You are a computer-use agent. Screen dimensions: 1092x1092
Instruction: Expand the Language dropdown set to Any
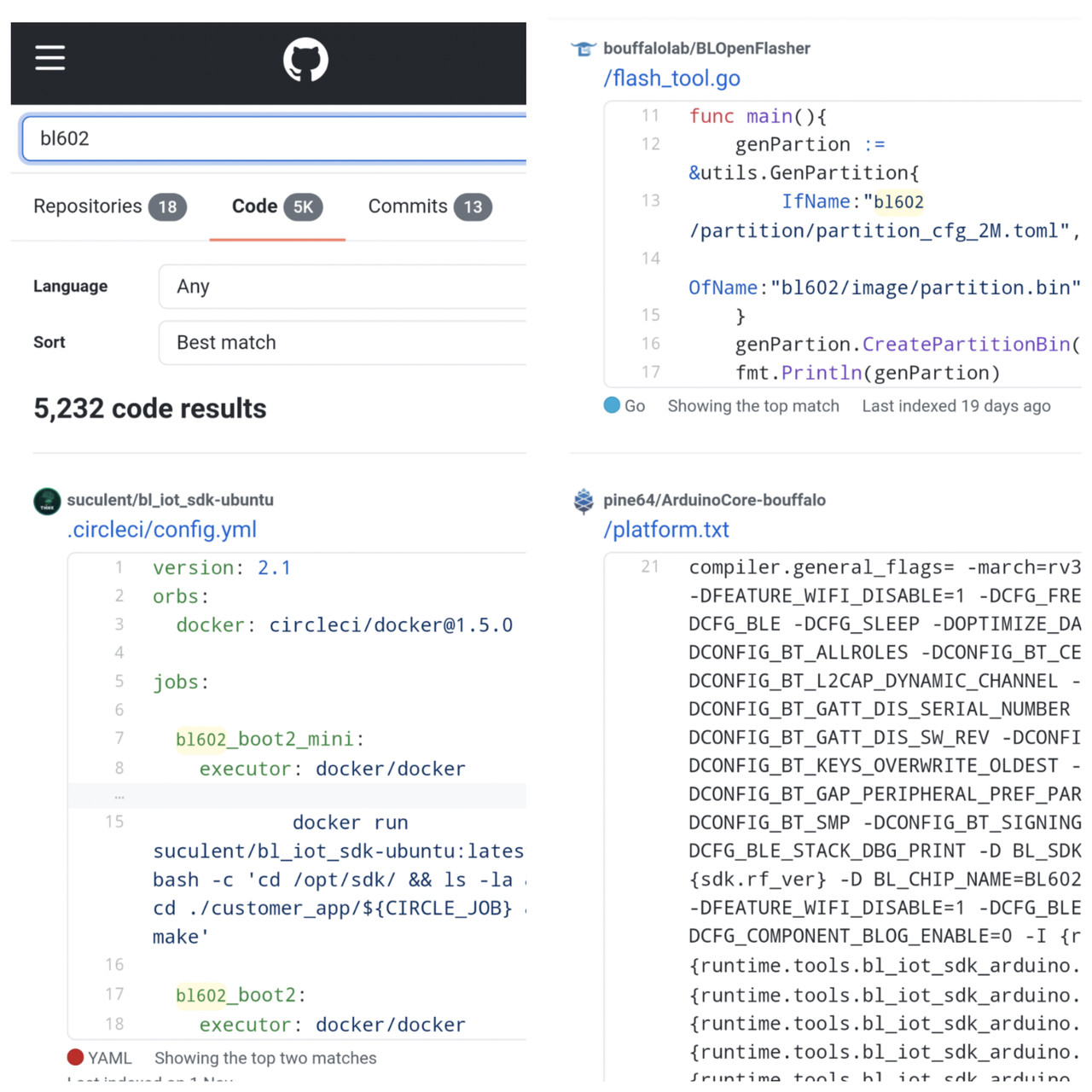[341, 287]
